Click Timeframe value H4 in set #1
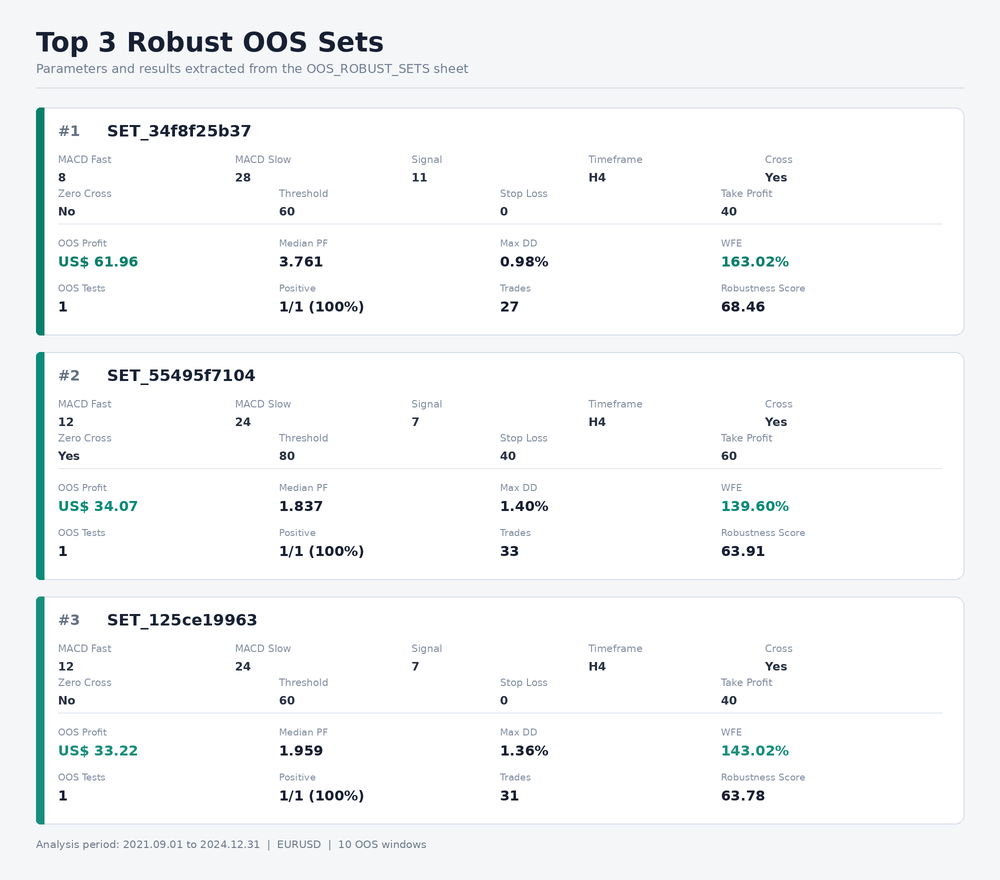 pos(597,178)
